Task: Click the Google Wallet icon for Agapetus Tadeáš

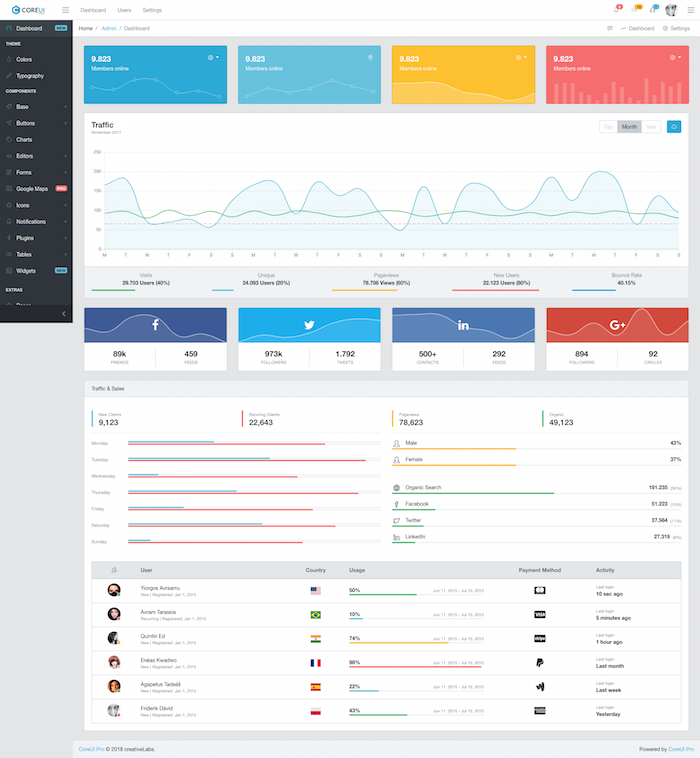Action: [x=540, y=687]
